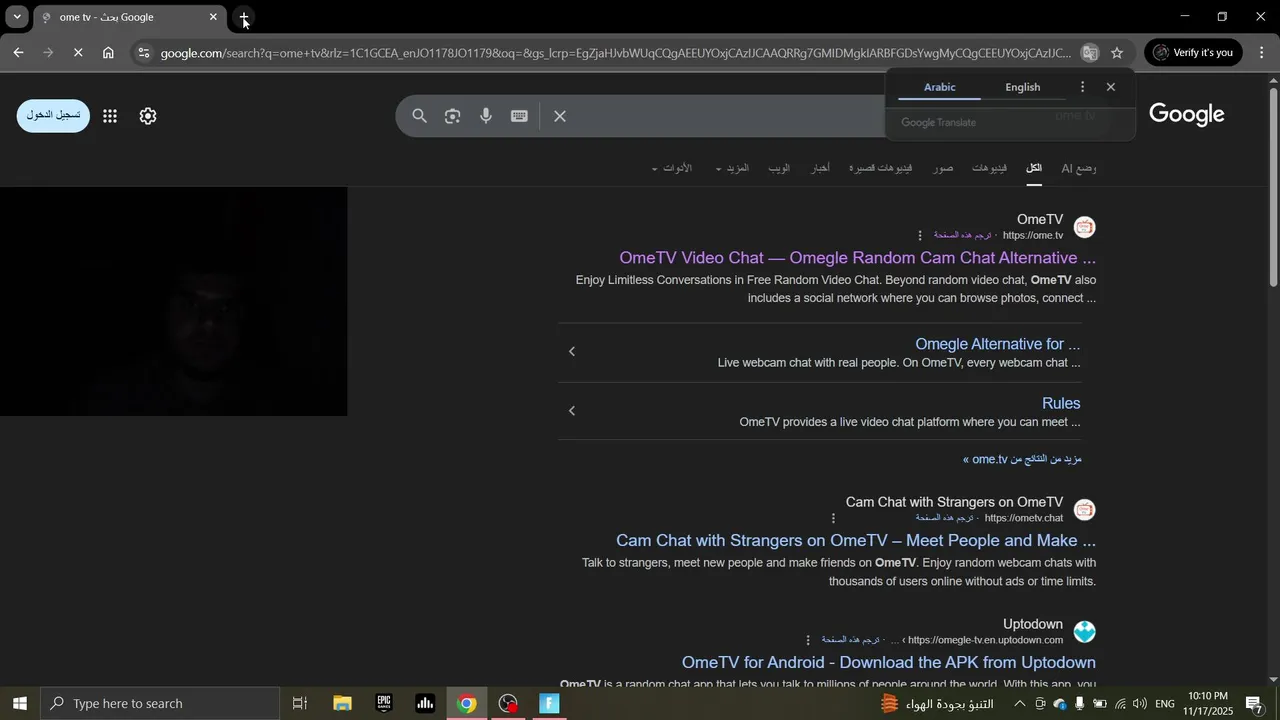
Task: Bookmark this page with the star
Action: pyautogui.click(x=1117, y=53)
